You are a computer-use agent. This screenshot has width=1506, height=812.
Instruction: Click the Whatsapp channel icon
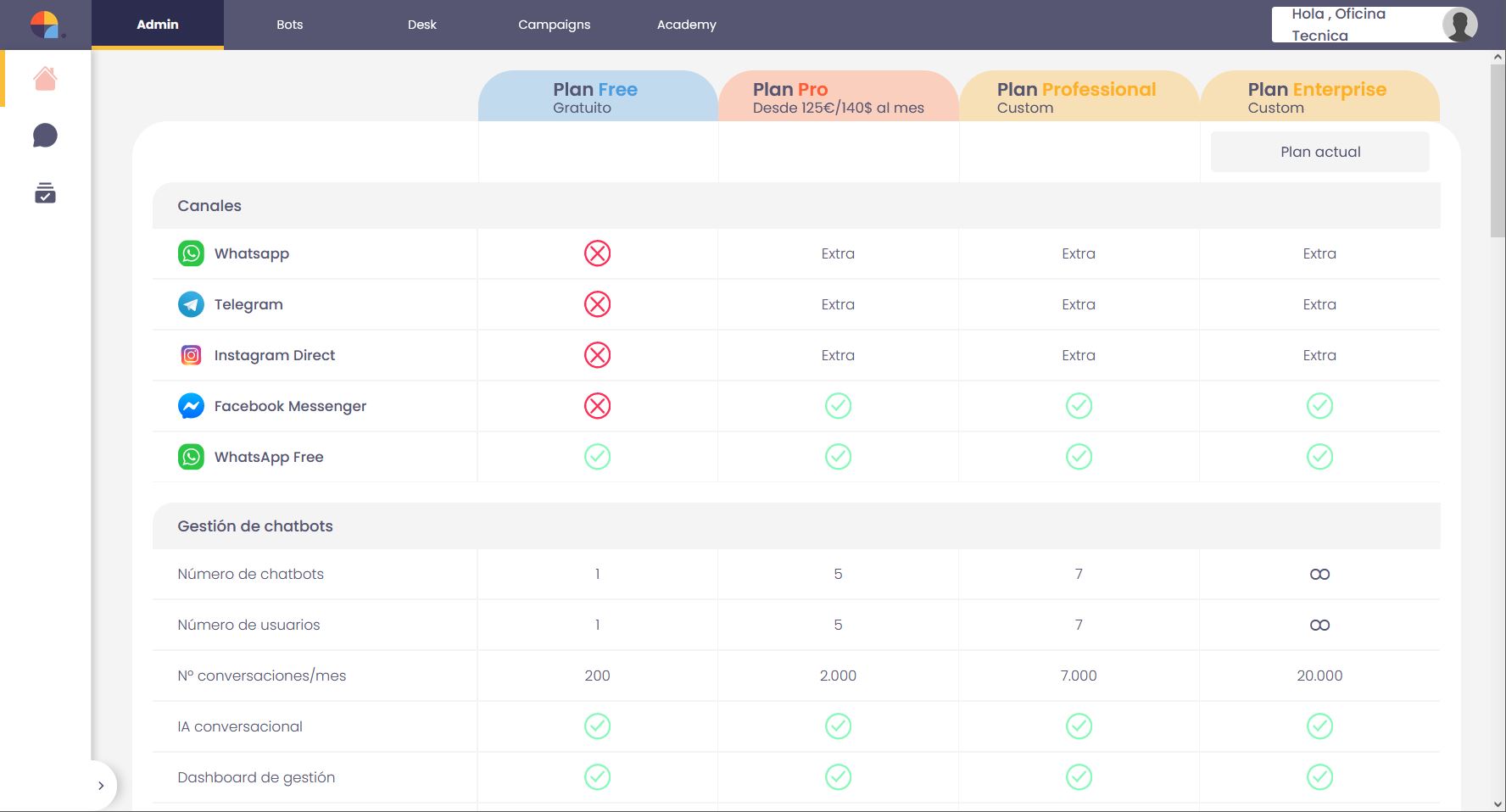point(191,253)
